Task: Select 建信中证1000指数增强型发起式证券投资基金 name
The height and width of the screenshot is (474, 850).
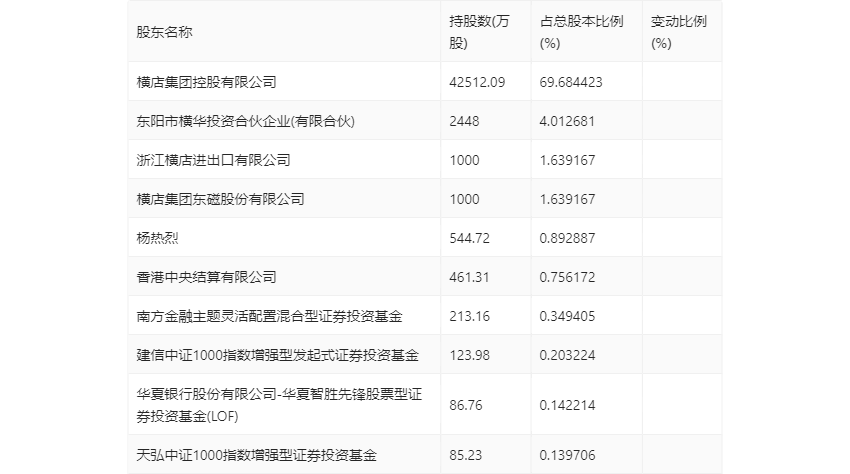Action: tap(278, 355)
